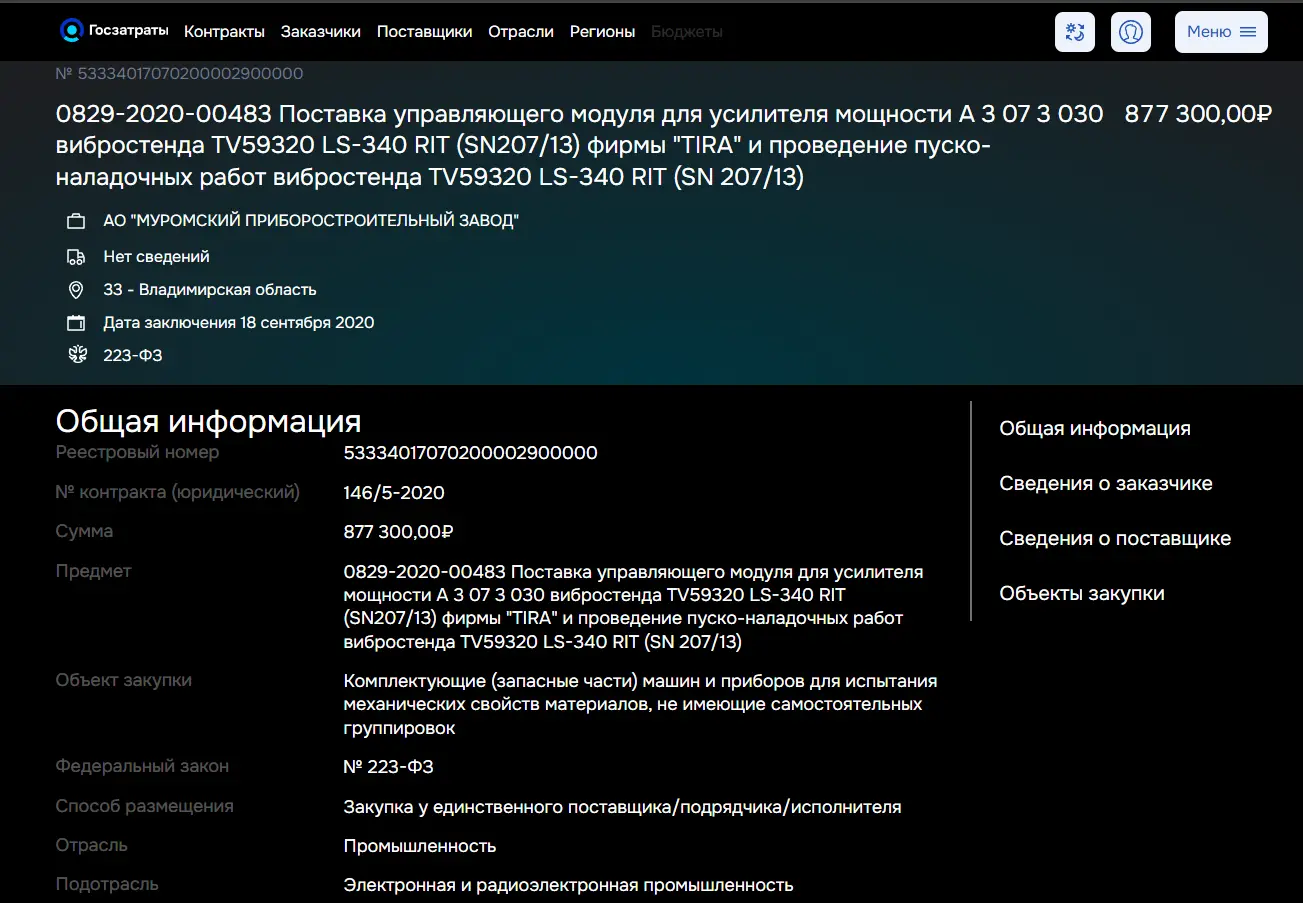Click the 223-ФЗ label in the header
This screenshot has width=1303, height=903.
(x=133, y=355)
